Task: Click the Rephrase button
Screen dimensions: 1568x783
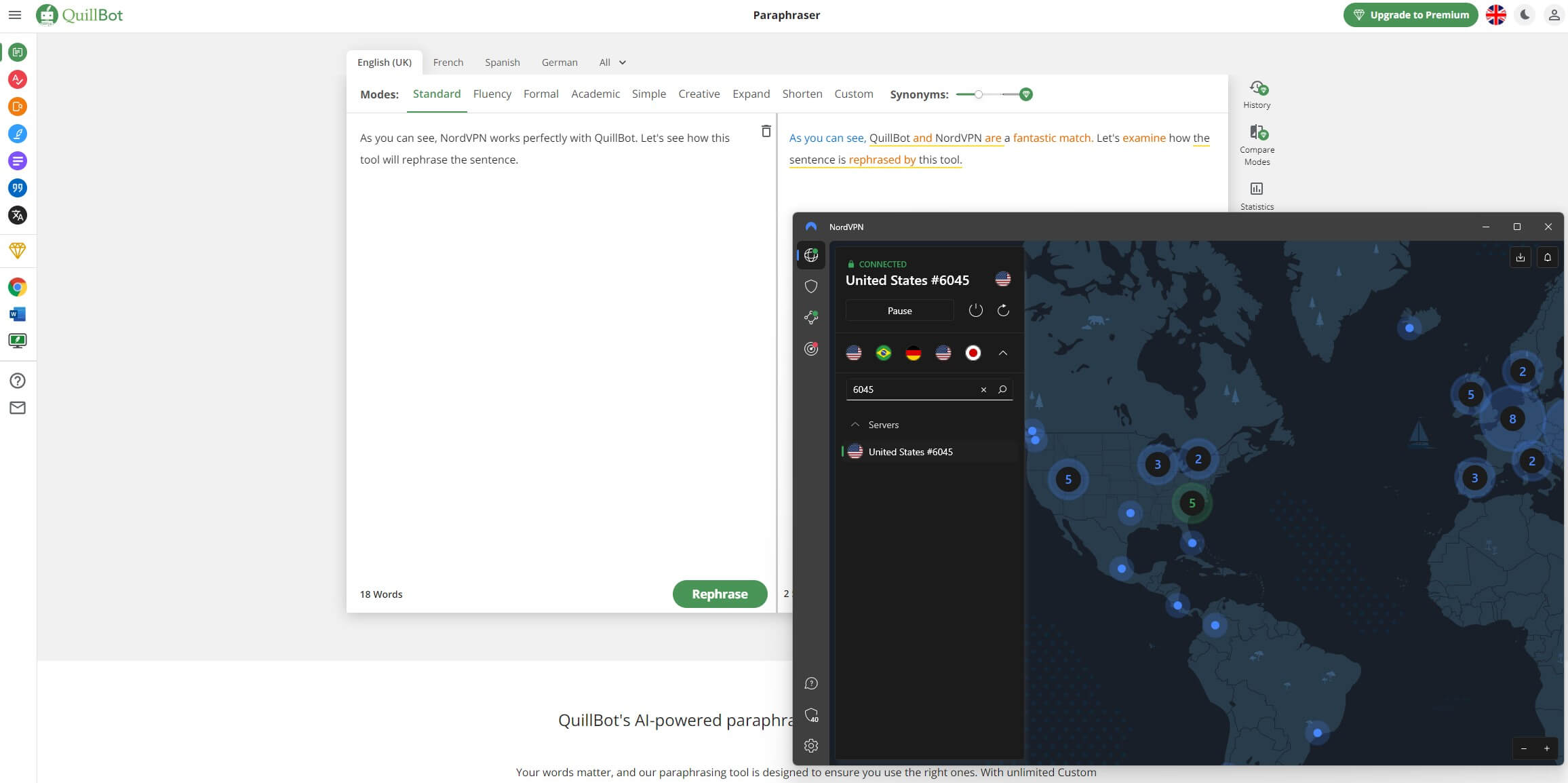Action: 720,594
